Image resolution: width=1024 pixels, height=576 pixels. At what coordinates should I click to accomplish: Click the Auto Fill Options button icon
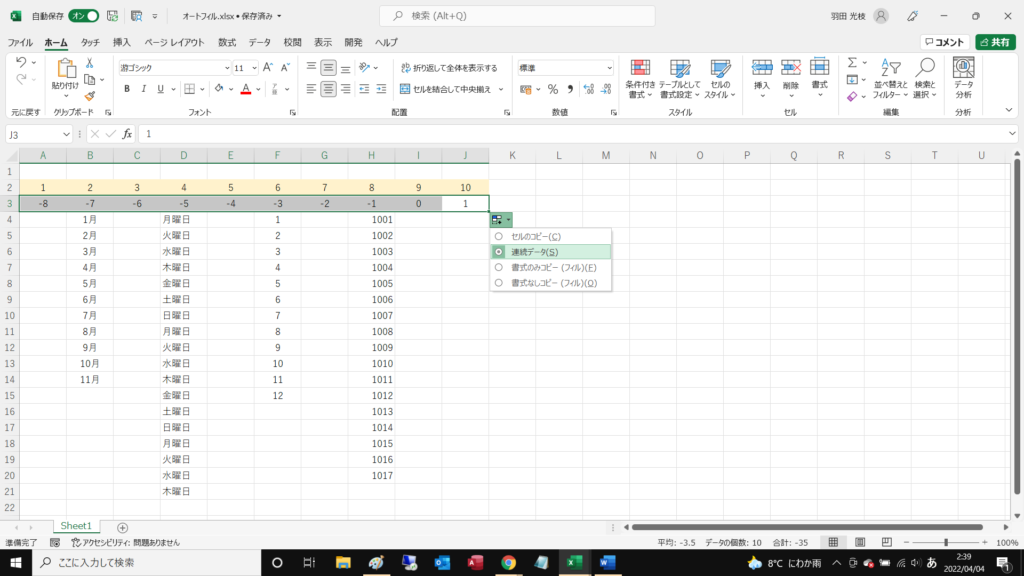click(x=501, y=220)
